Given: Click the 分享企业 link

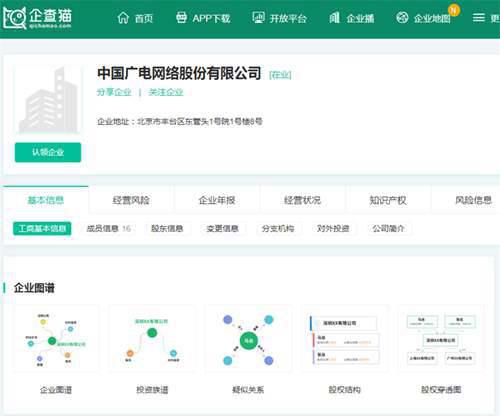Looking at the screenshot, I should click(x=114, y=92).
